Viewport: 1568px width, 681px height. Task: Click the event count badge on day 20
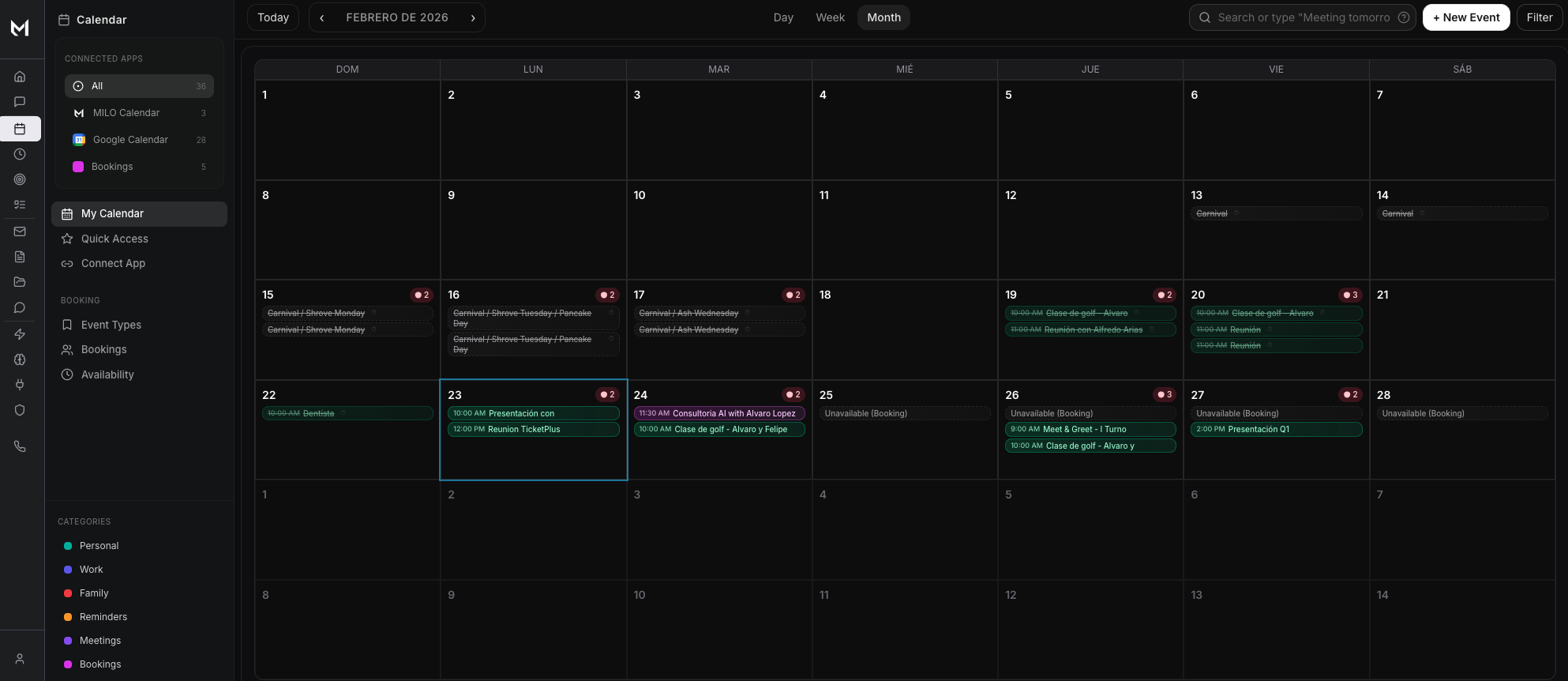coord(1351,295)
